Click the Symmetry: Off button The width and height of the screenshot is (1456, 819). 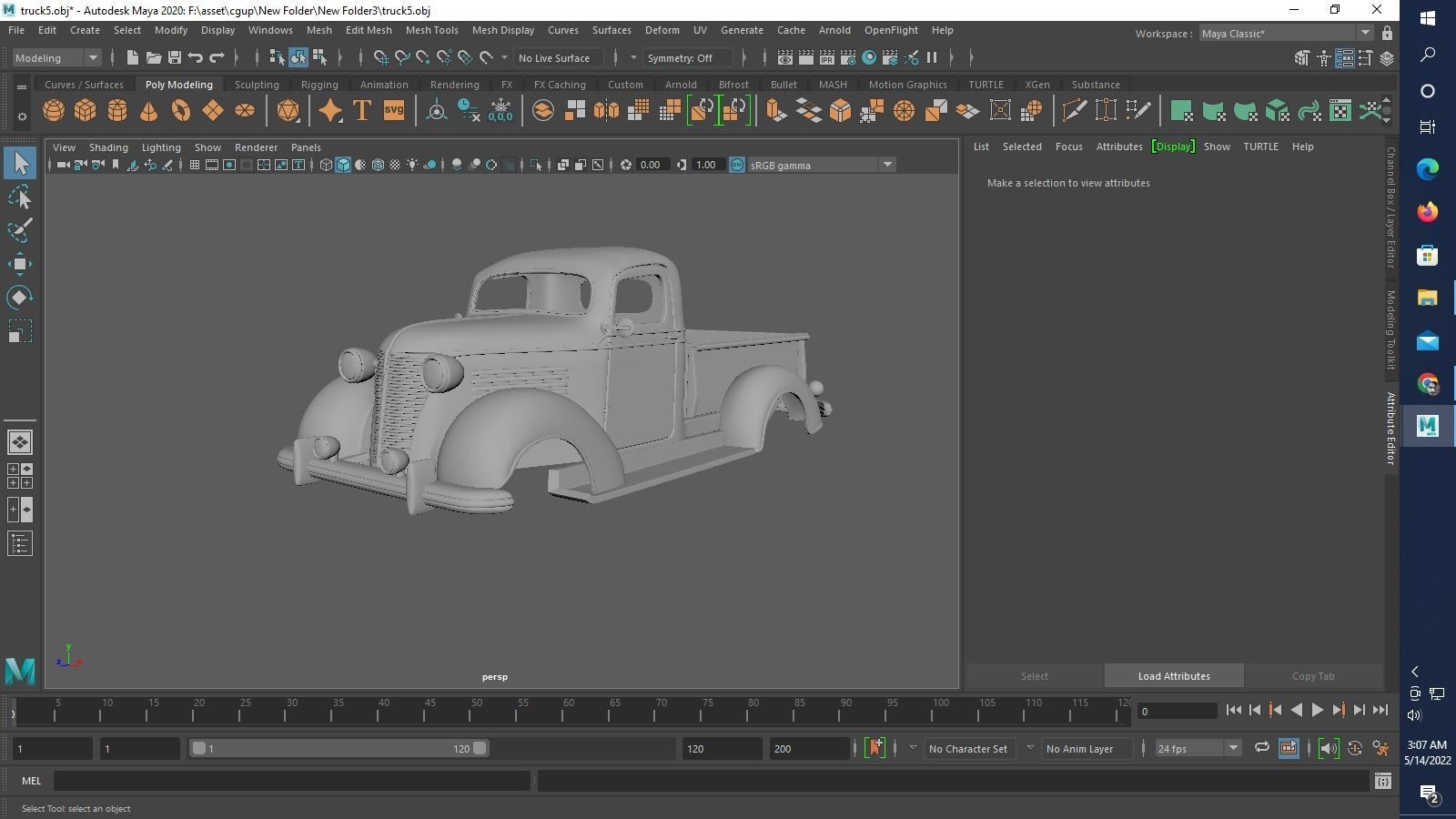tap(686, 58)
